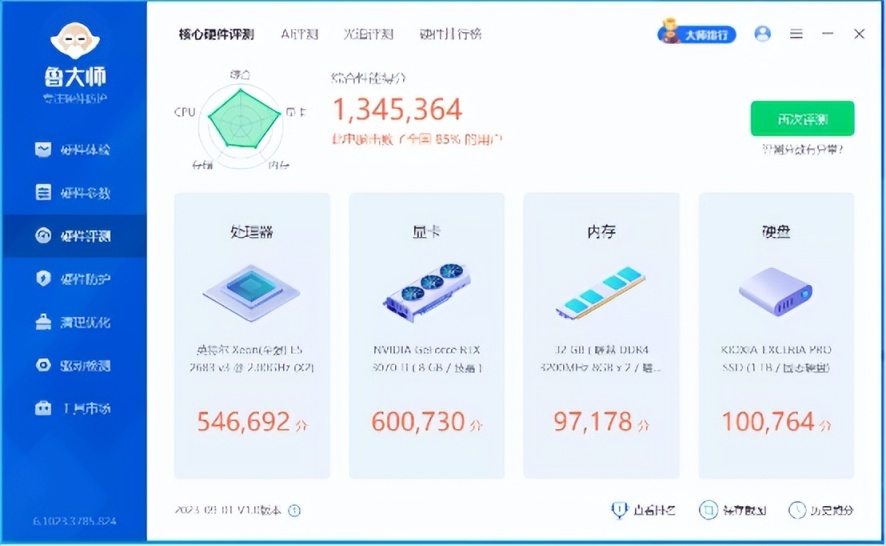
Task: Open 硬件体检 via its sidebar icon
Action: pos(43,149)
